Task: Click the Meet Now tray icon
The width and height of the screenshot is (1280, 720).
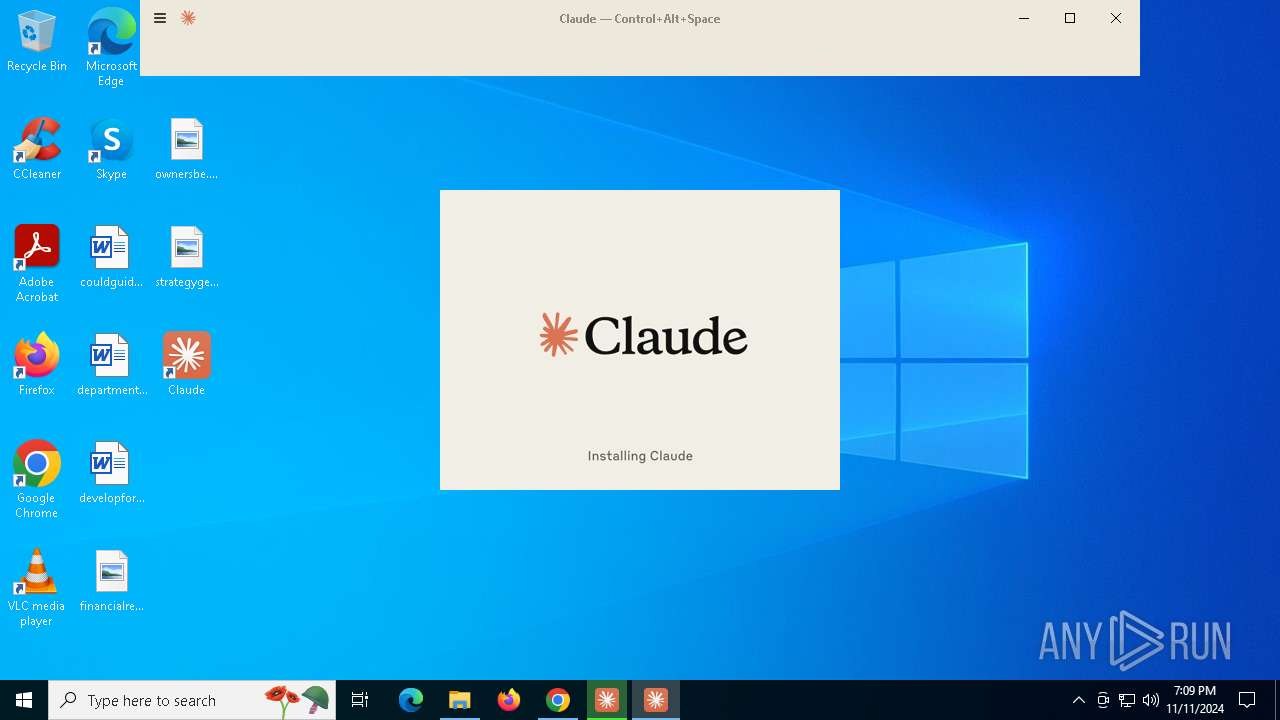Action: [1103, 700]
